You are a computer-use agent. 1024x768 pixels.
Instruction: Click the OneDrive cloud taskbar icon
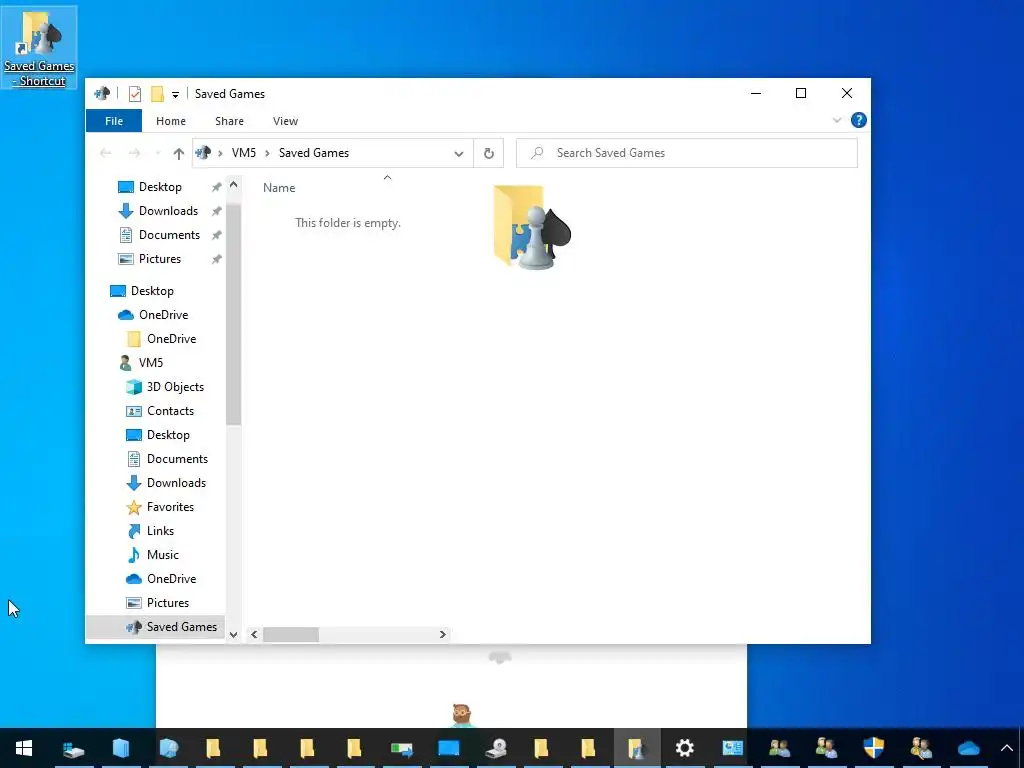968,748
